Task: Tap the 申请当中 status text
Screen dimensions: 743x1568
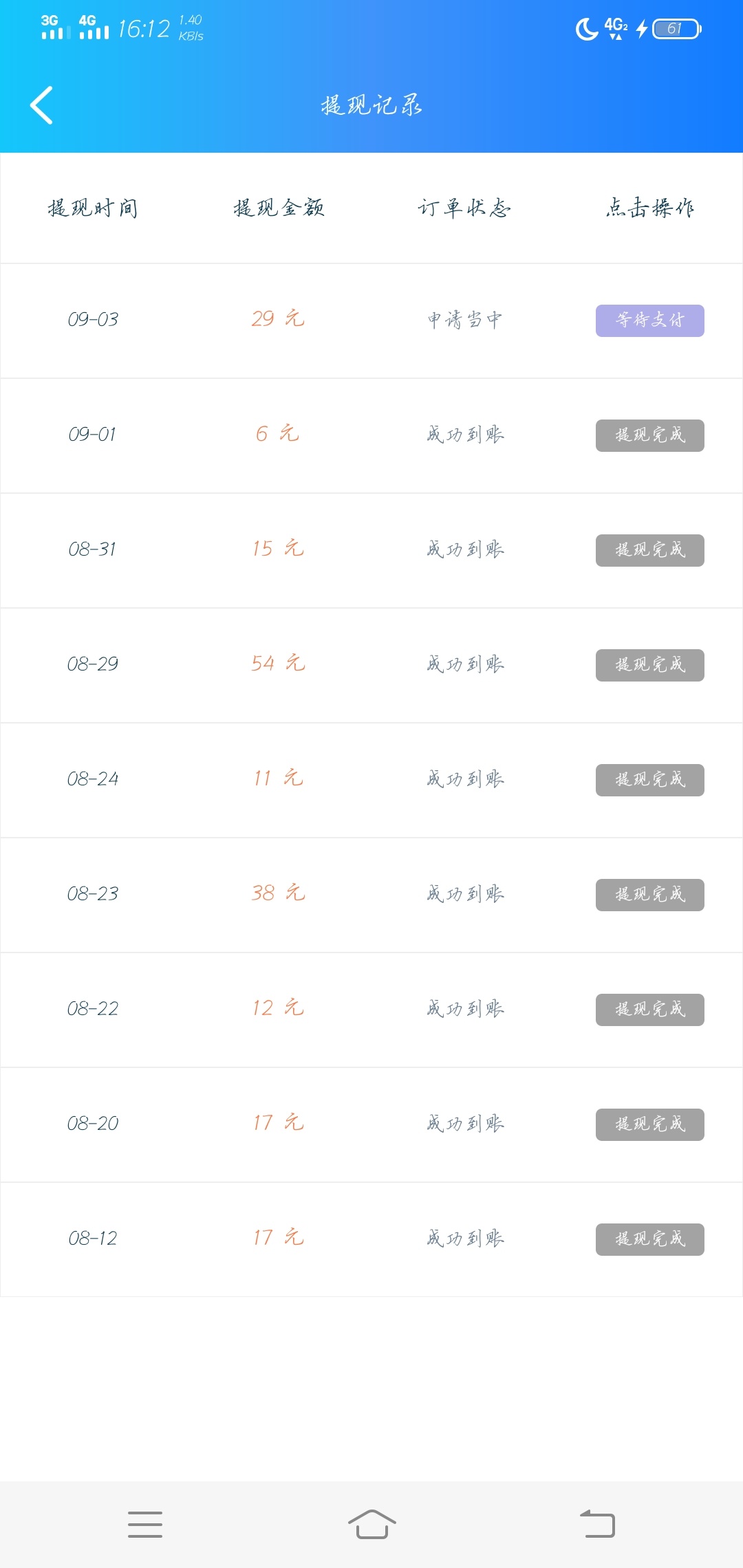Action: (x=465, y=320)
